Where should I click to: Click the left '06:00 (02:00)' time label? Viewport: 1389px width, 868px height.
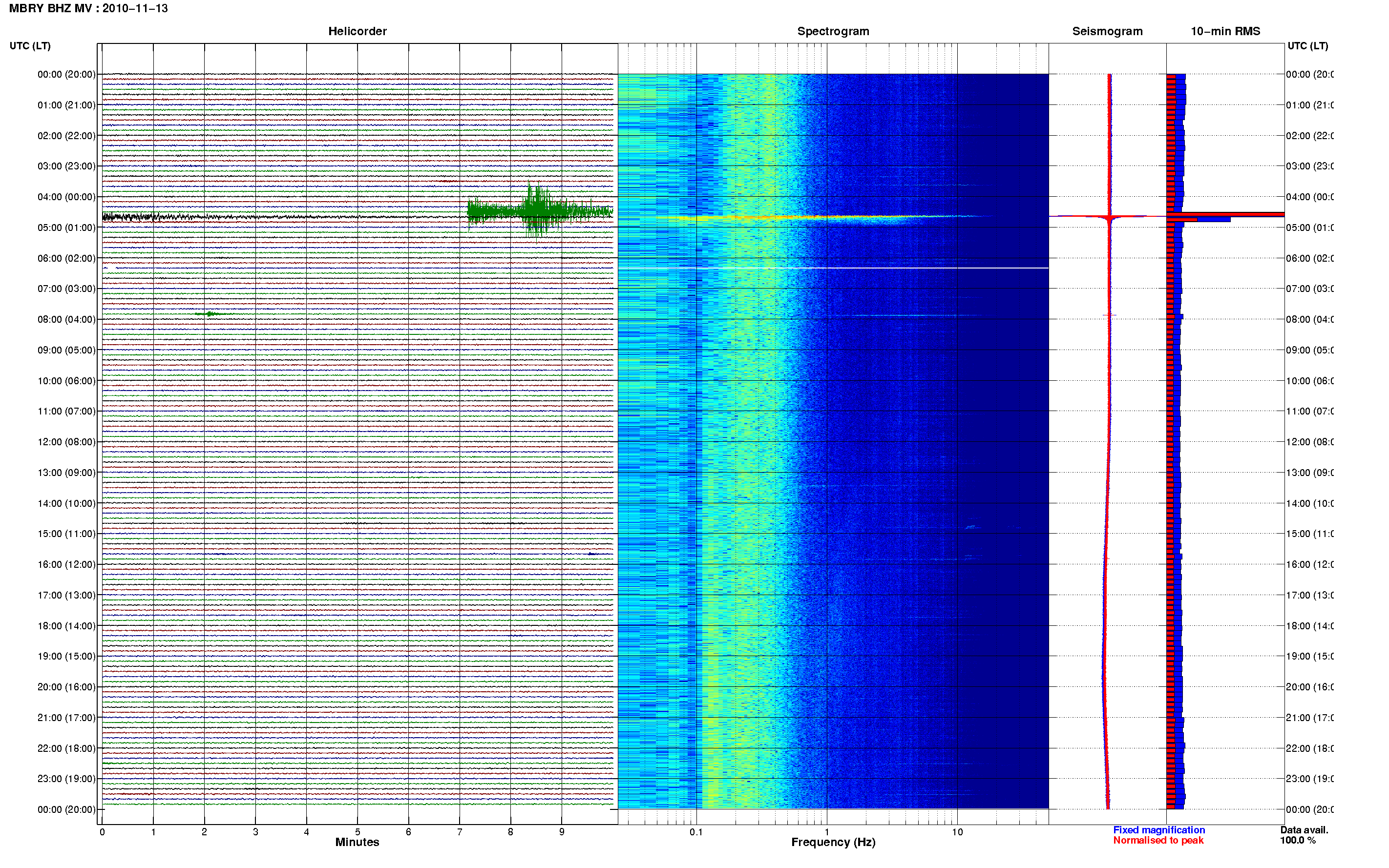(66, 258)
